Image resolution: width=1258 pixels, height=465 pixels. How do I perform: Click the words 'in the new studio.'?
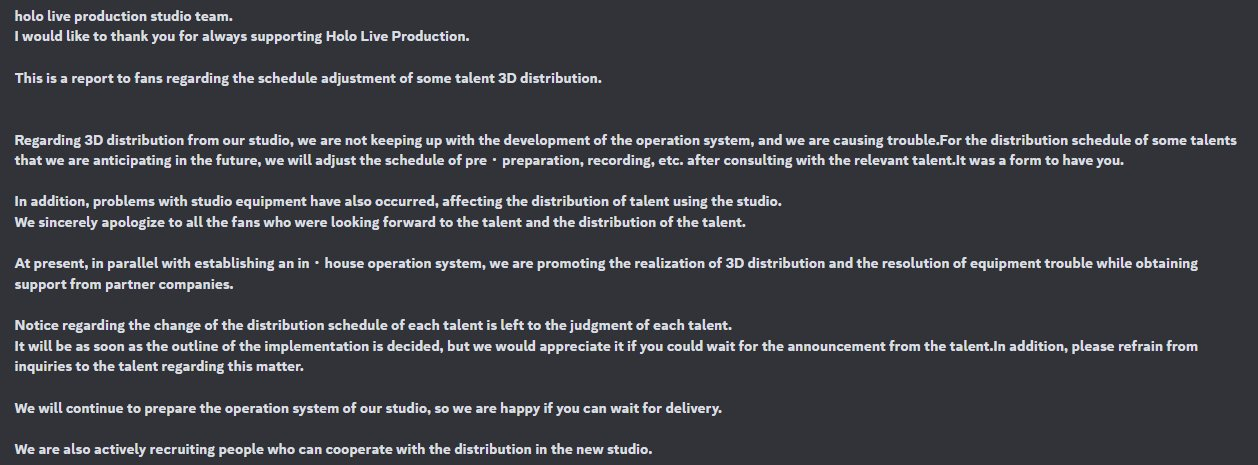tap(593, 449)
